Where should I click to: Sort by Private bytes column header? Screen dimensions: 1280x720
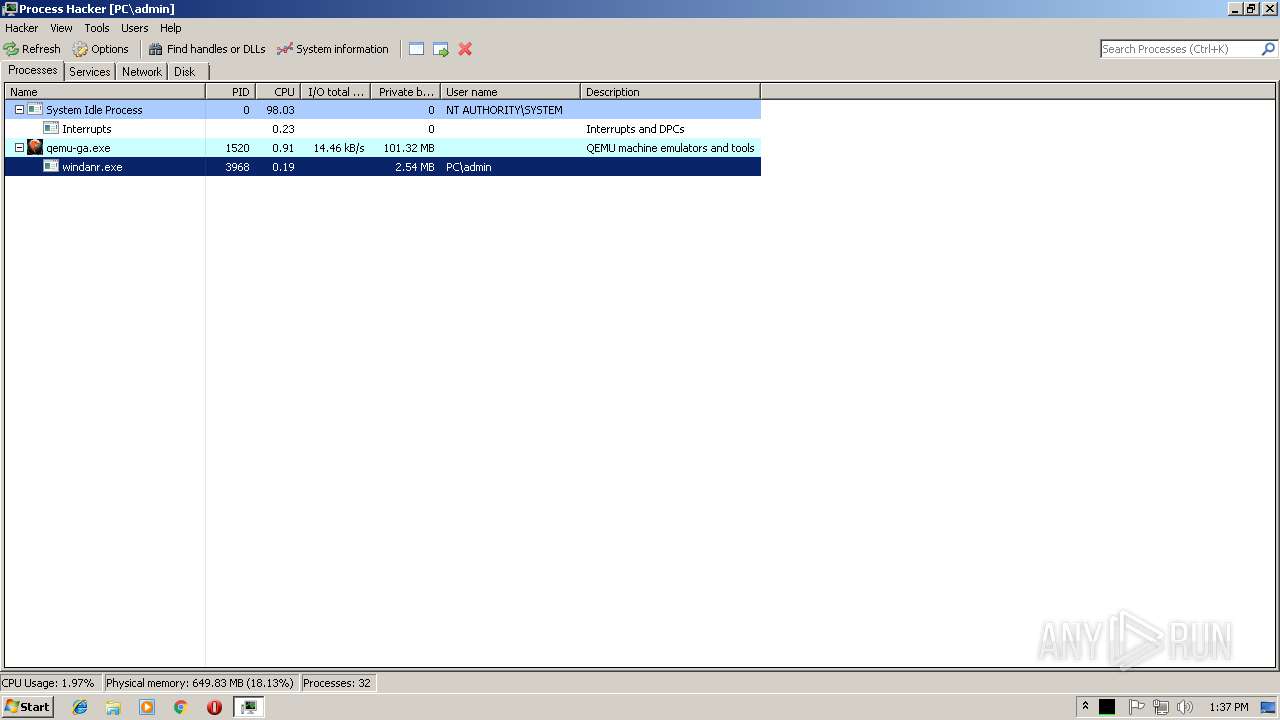pyautogui.click(x=405, y=92)
